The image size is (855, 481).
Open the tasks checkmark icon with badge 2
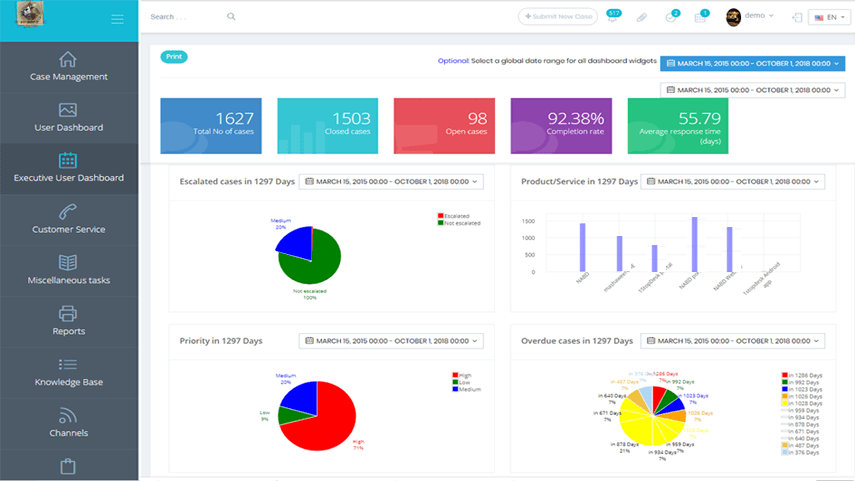pos(672,17)
